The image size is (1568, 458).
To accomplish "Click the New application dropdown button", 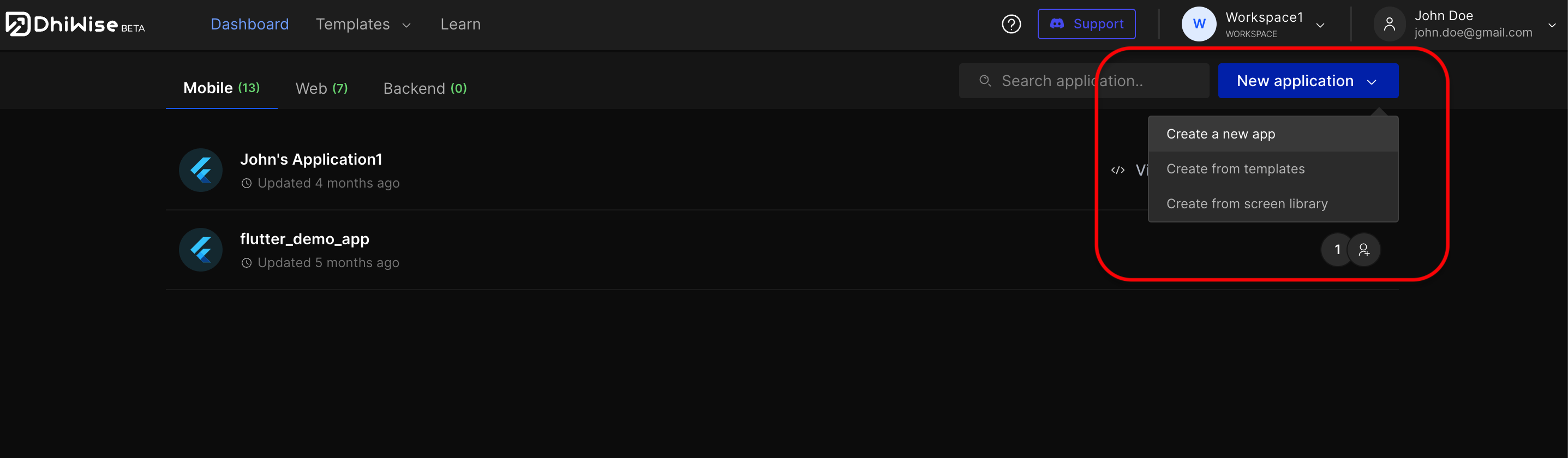I will [1307, 81].
